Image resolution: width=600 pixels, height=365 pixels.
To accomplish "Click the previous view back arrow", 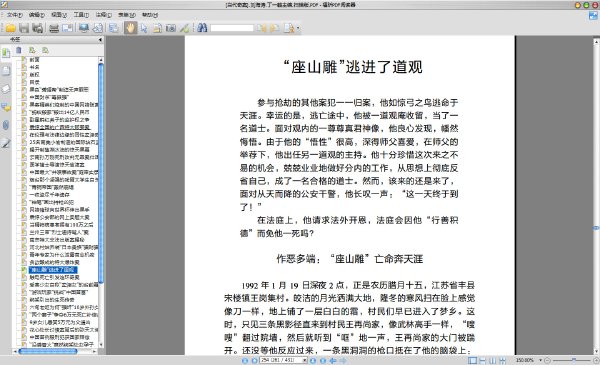I will 333,360.
